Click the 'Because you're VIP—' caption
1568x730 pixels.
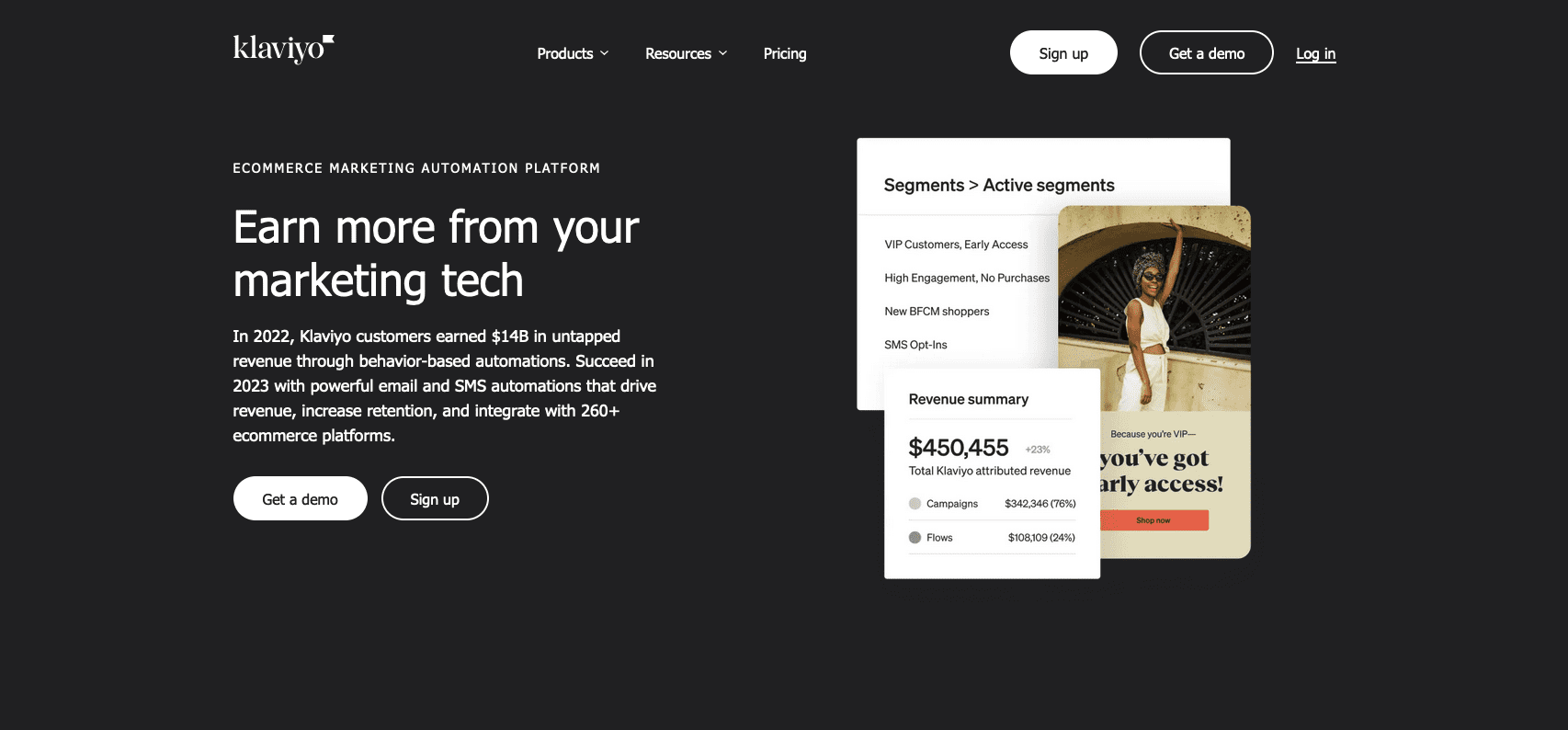pos(1153,434)
